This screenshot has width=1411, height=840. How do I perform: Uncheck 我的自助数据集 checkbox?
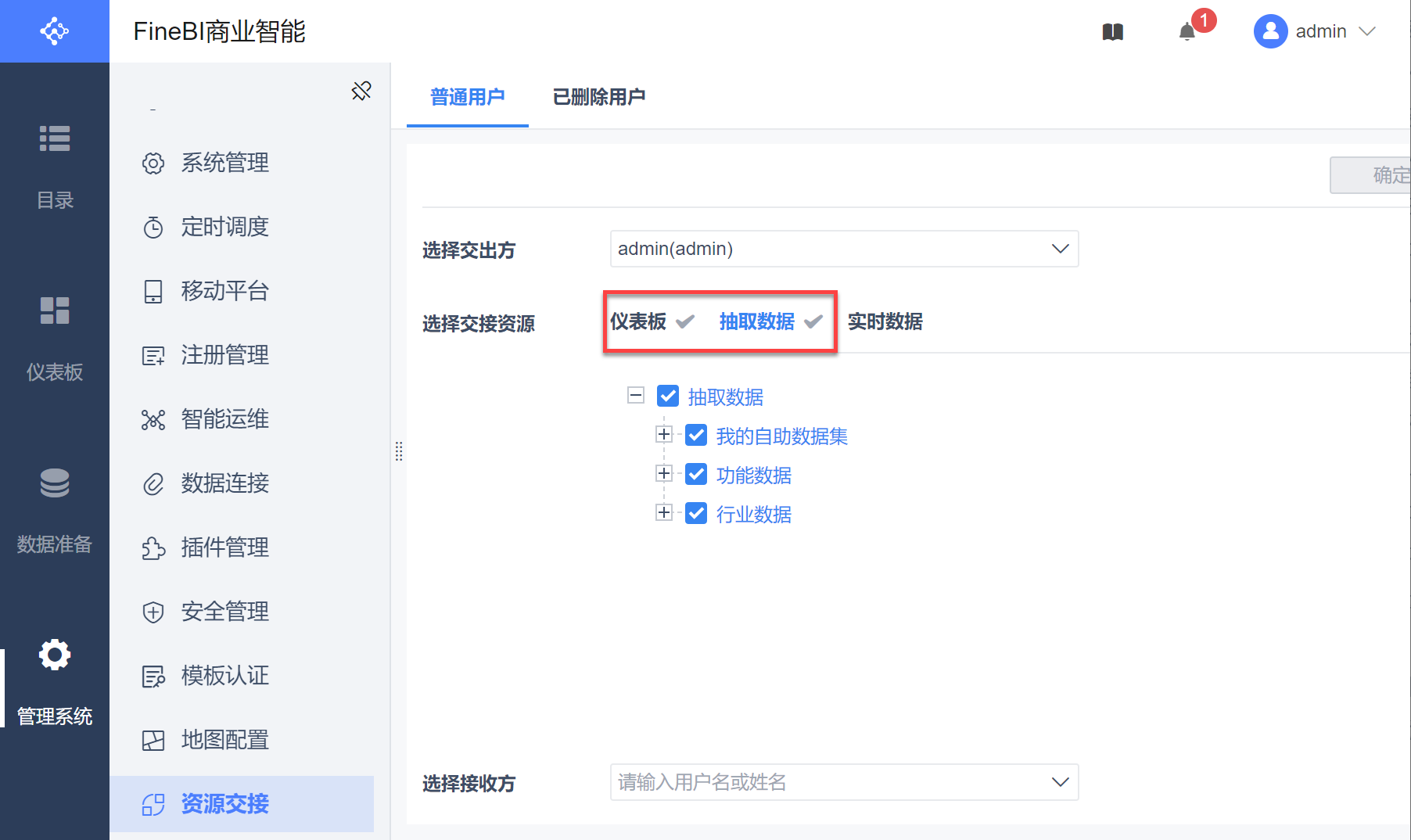coord(696,436)
